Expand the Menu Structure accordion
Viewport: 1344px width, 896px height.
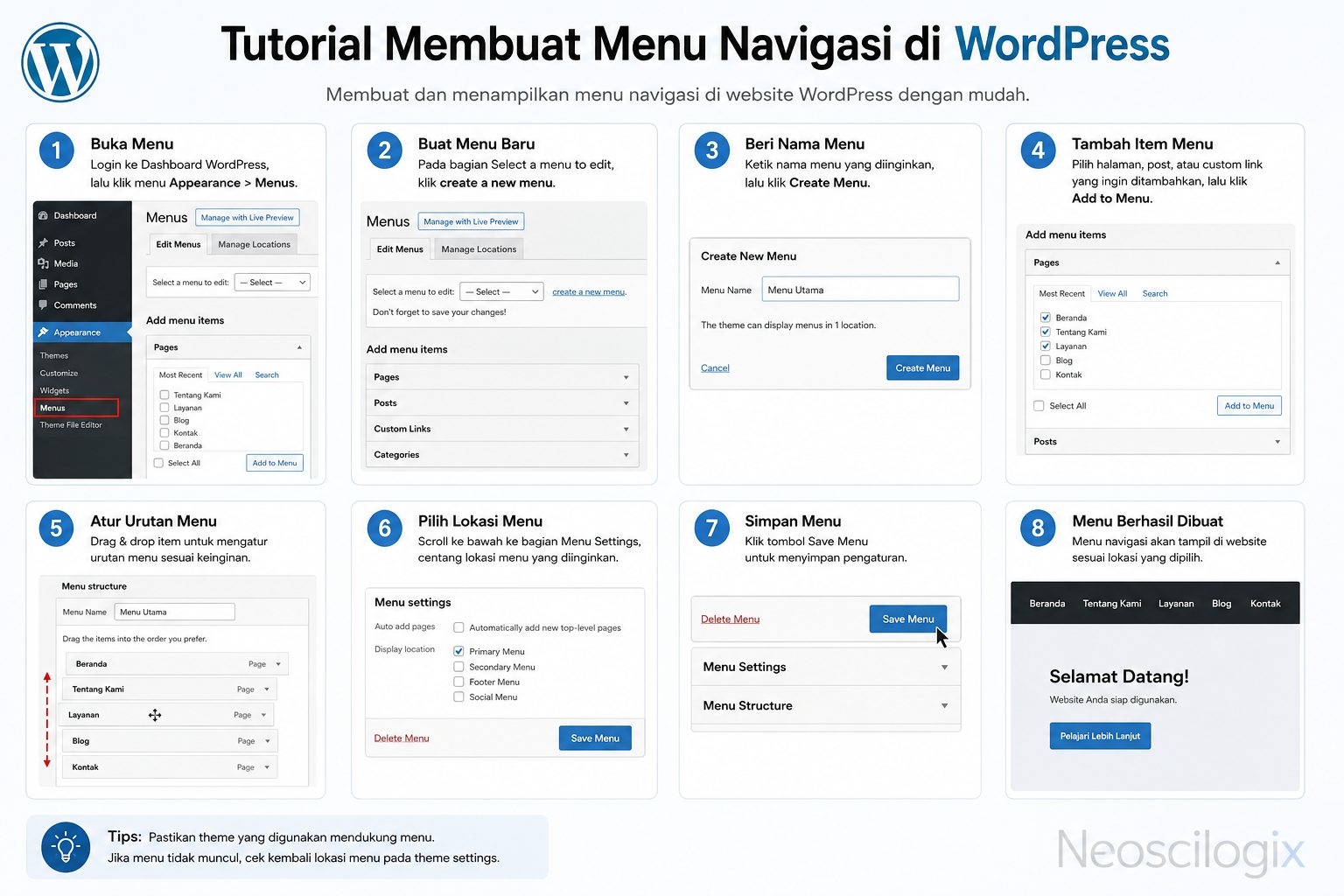826,705
